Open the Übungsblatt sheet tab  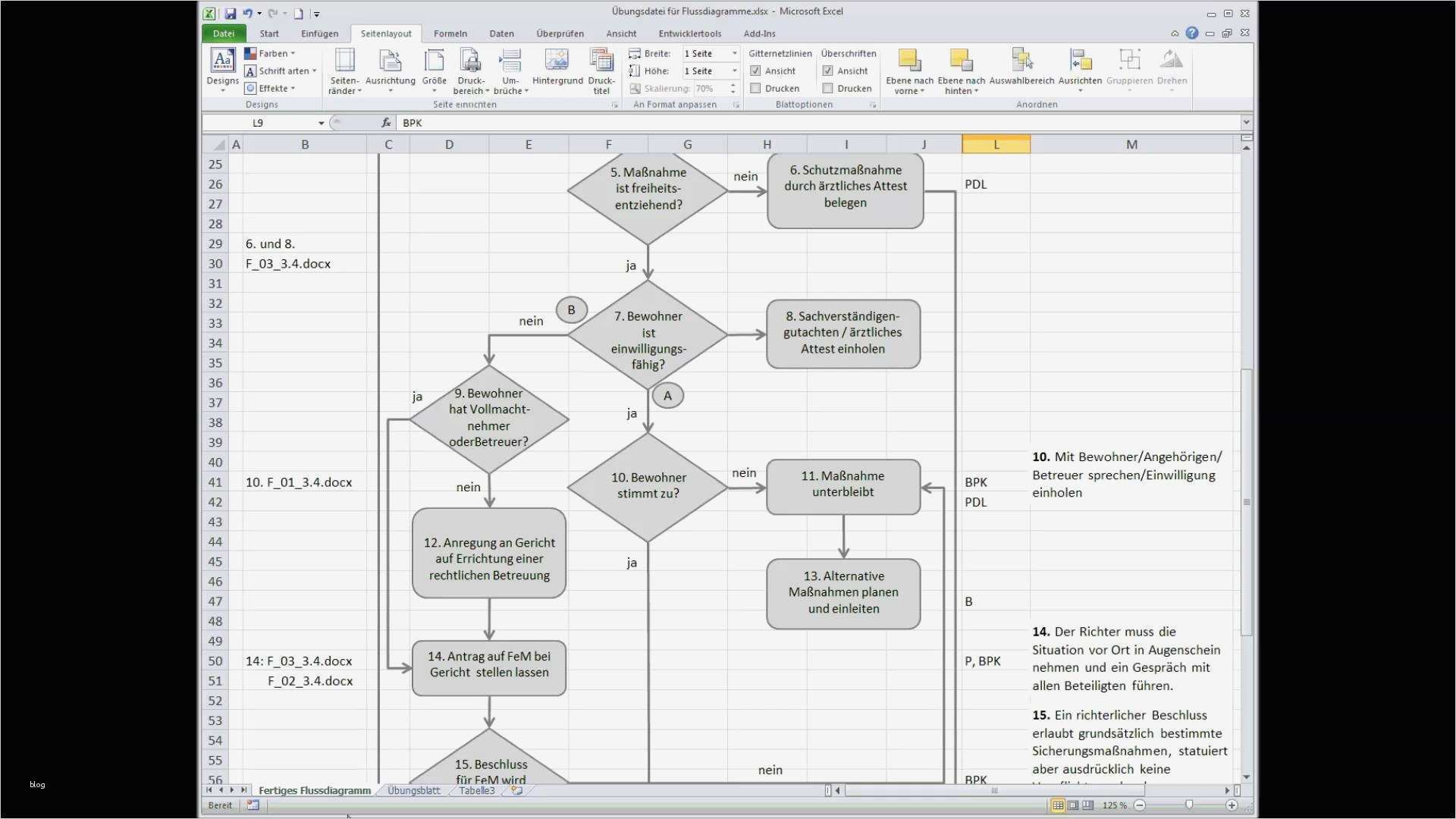(413, 790)
